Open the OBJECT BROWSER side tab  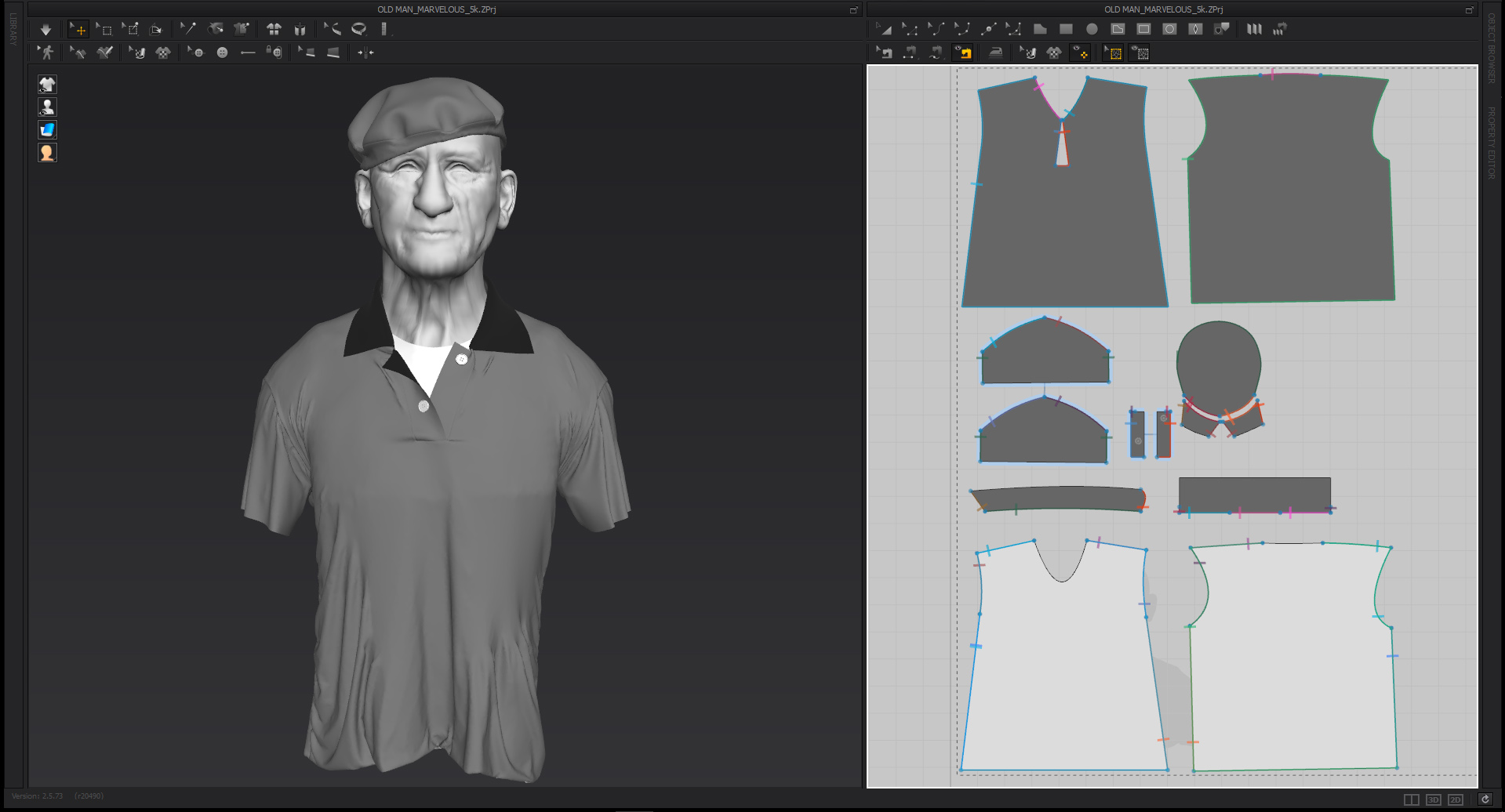click(x=1491, y=49)
